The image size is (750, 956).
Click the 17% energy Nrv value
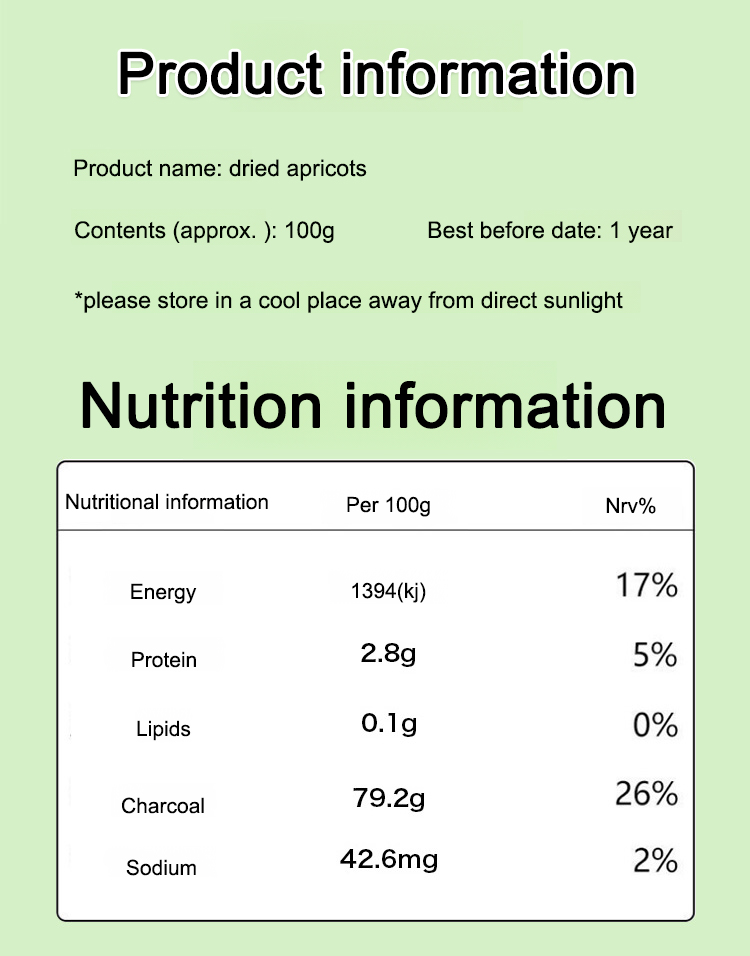click(646, 585)
